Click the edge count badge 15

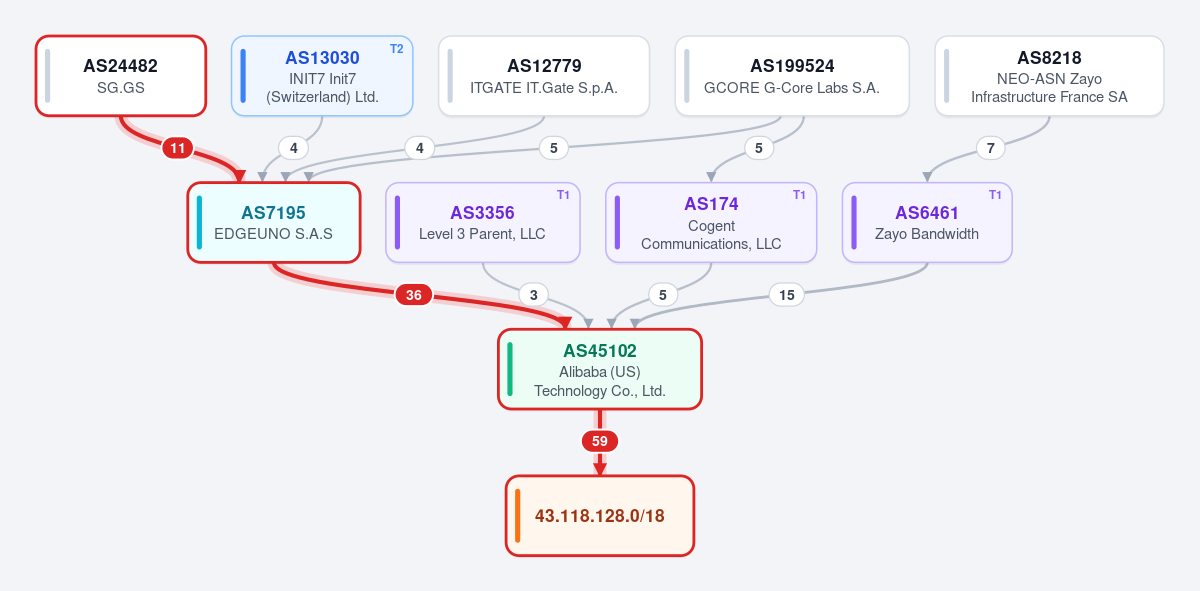(x=787, y=295)
